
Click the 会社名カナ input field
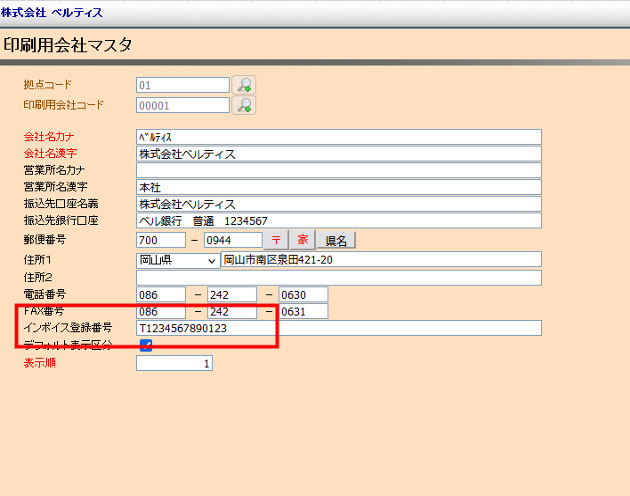[x=338, y=137]
